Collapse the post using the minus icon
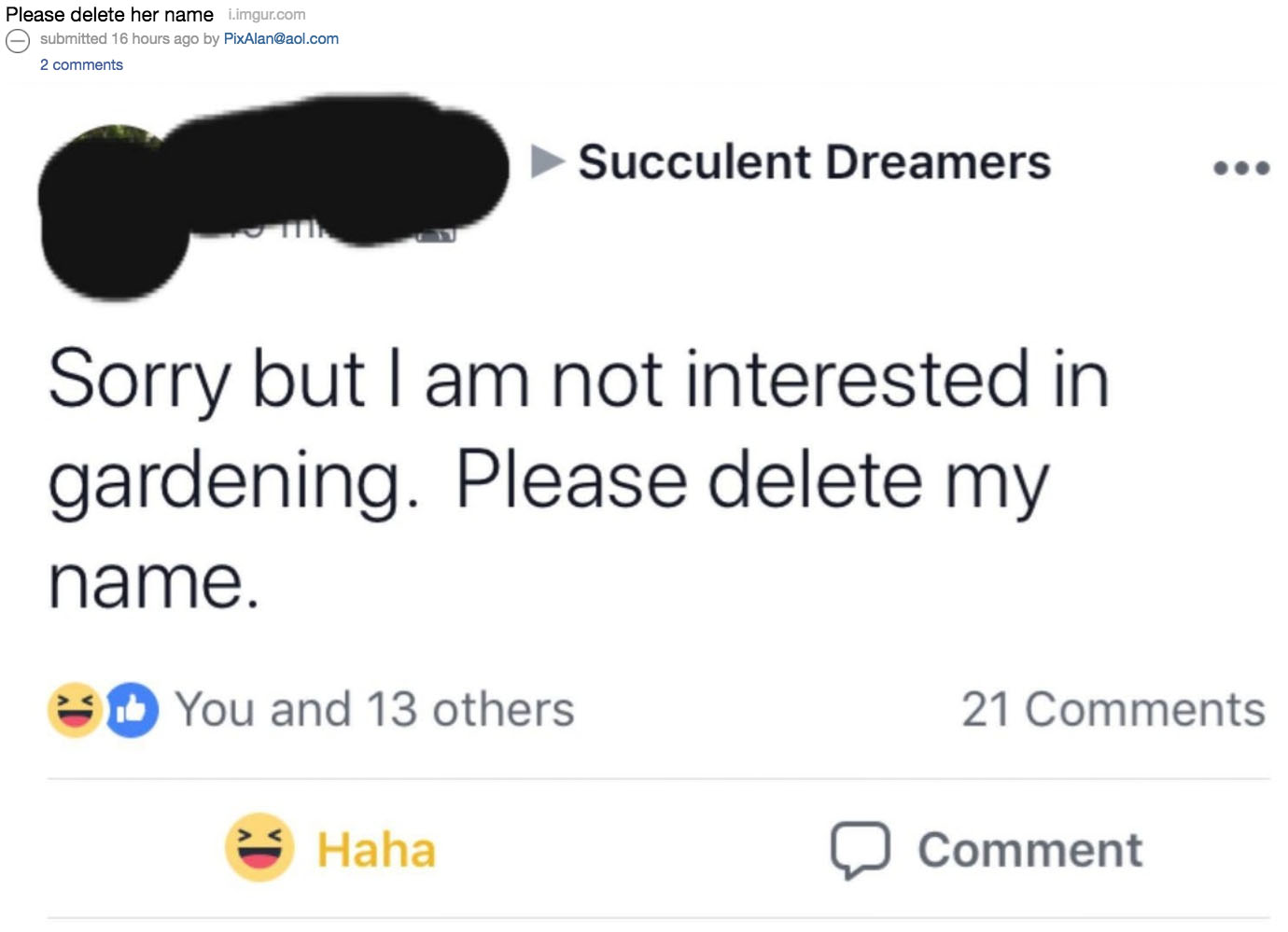 point(17,41)
